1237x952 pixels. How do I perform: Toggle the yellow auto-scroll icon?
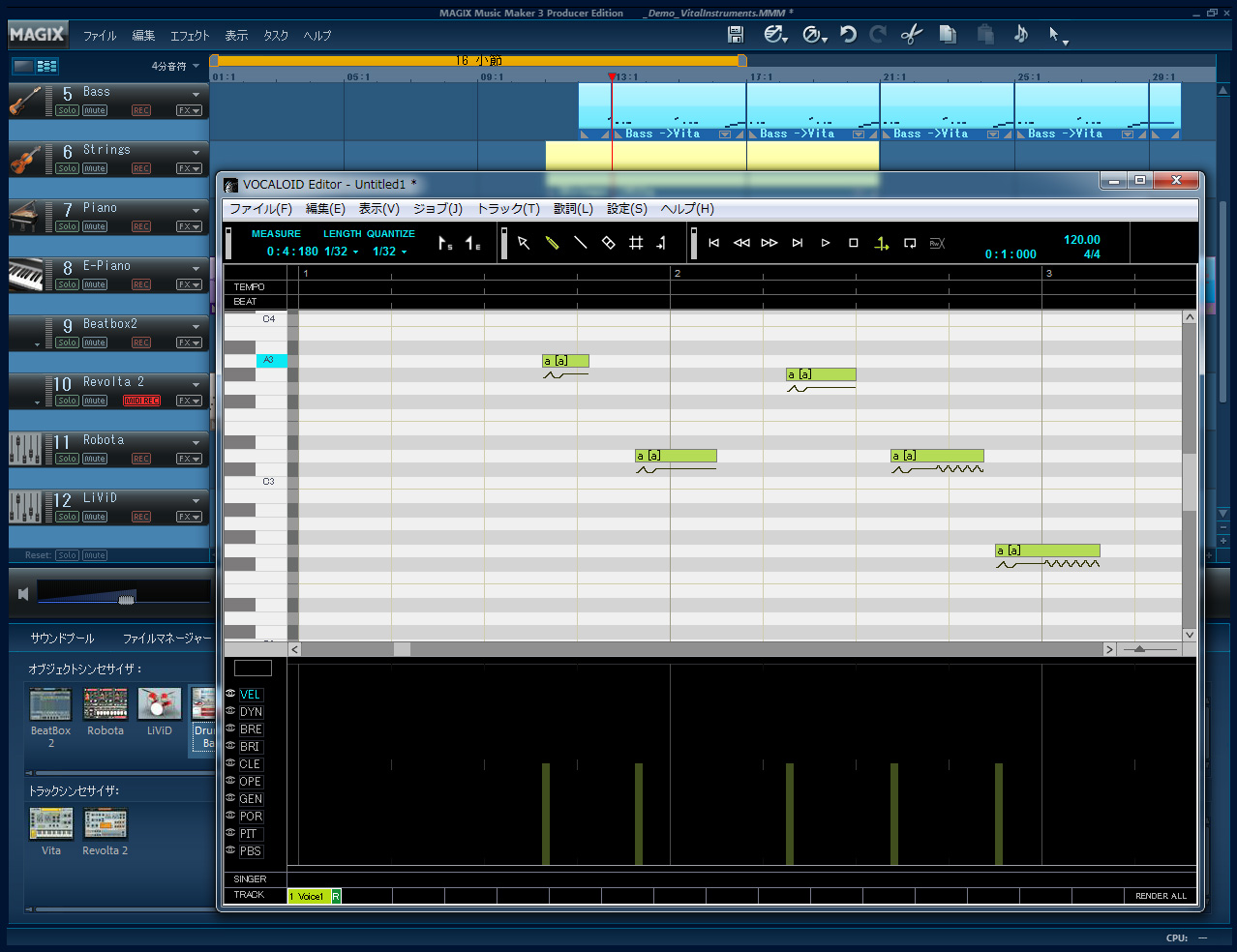pos(882,244)
